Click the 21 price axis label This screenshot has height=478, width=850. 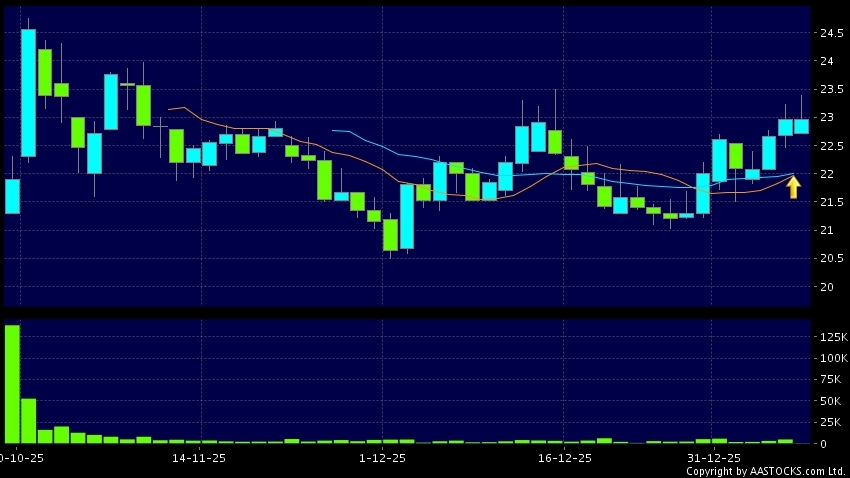coord(826,230)
